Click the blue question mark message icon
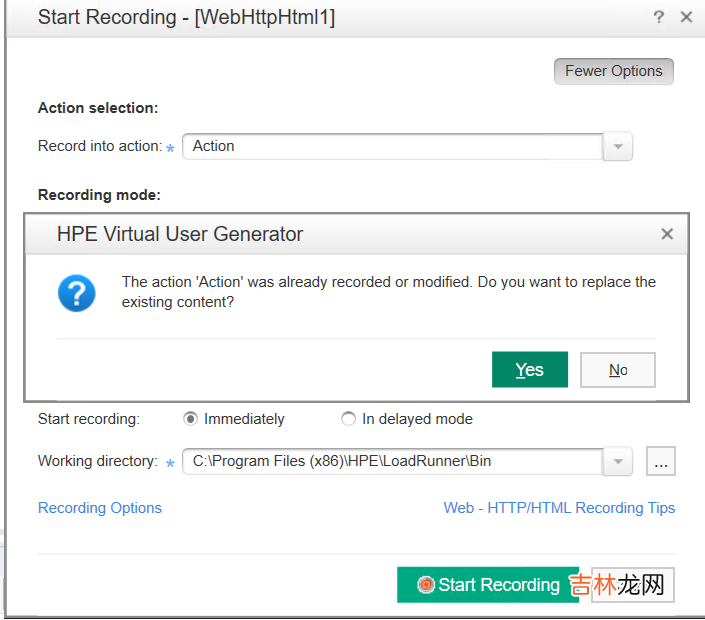Screen dimensions: 705x620 tap(77, 293)
